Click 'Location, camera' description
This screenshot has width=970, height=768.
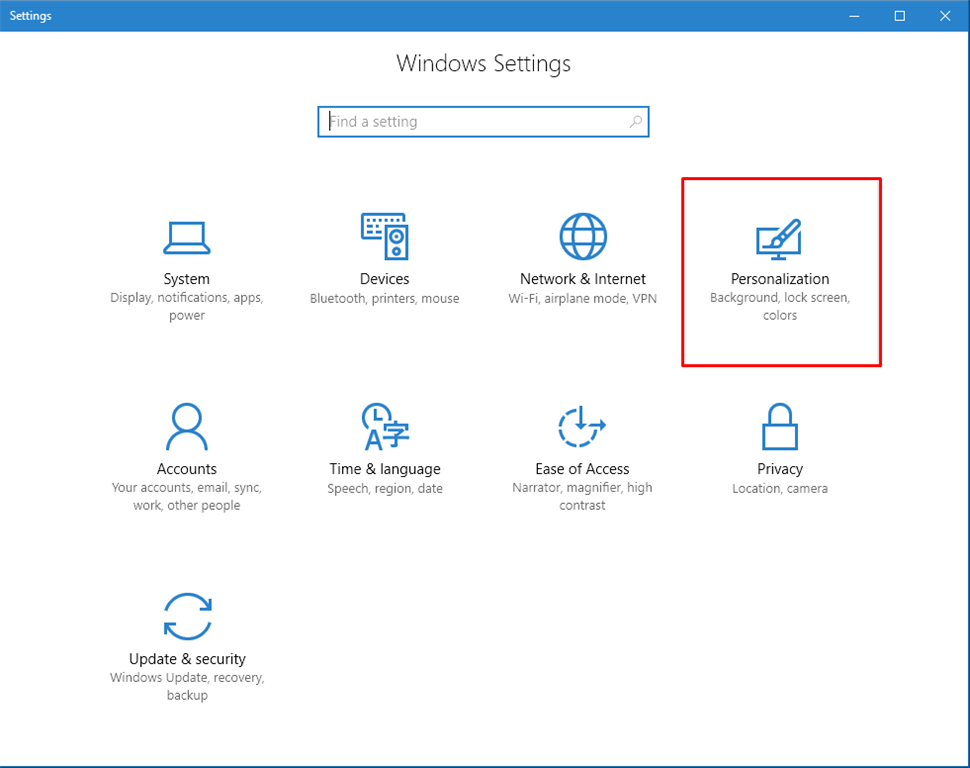(780, 488)
